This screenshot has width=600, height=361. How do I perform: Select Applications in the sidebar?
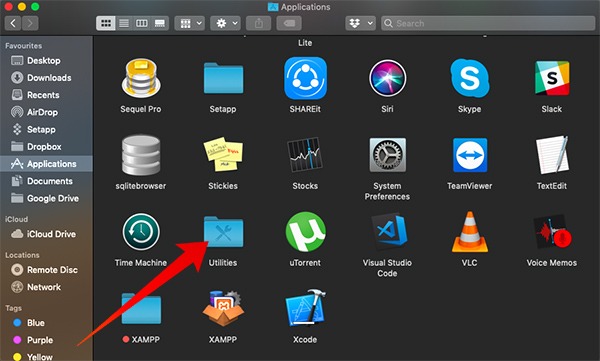click(46, 164)
